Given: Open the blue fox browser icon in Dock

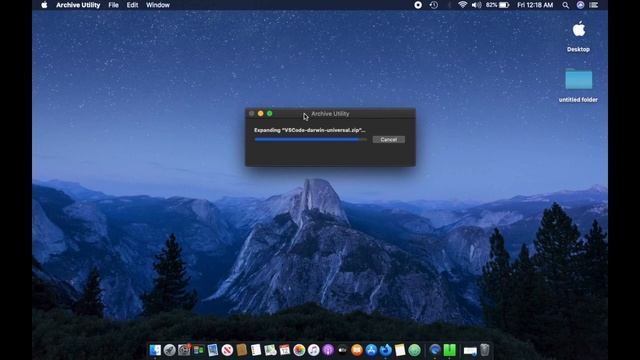Looking at the screenshot, I should click(385, 350).
